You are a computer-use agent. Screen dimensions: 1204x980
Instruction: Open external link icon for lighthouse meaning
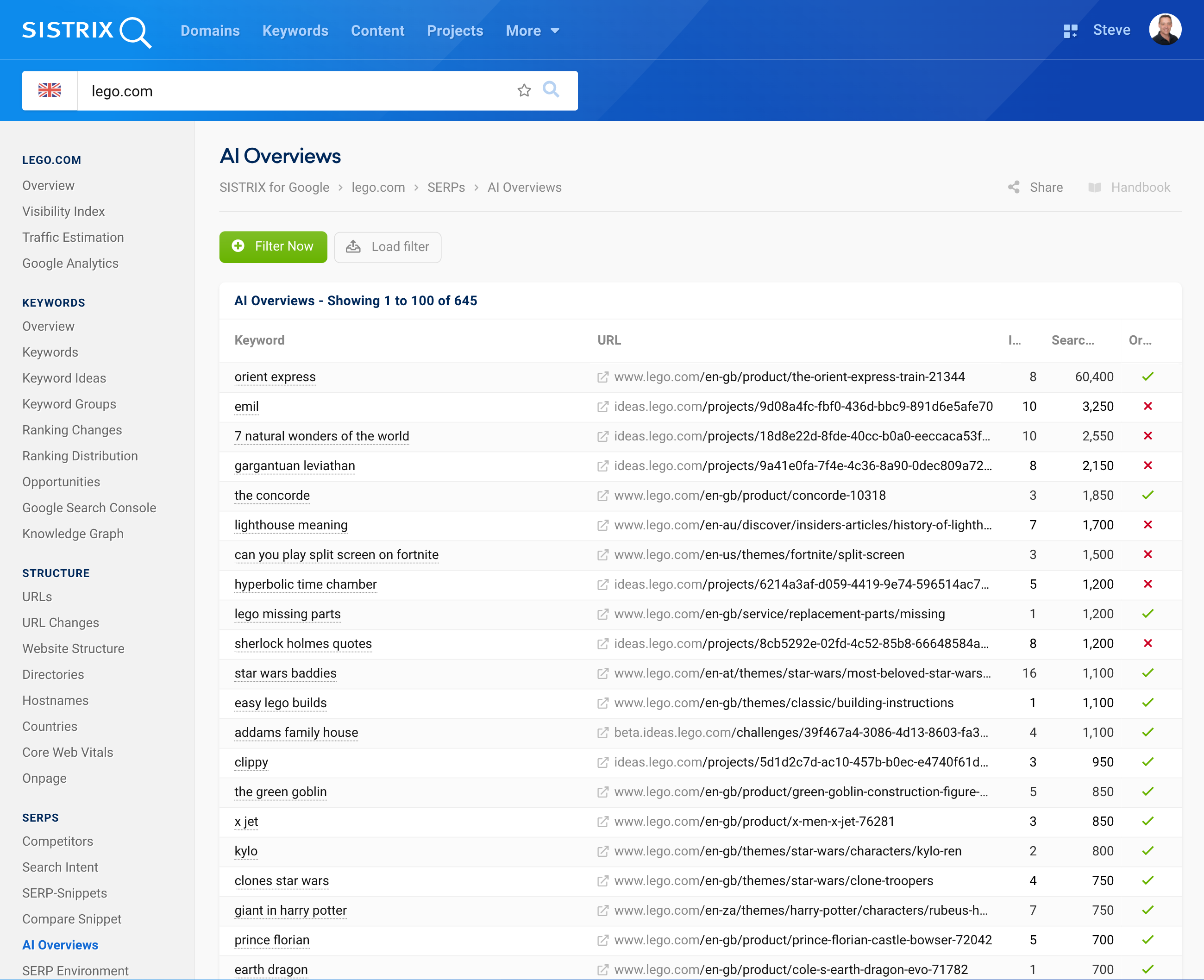click(603, 525)
